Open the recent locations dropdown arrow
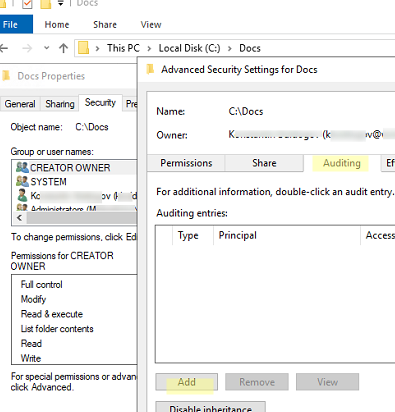This screenshot has height=412, width=395. (46, 48)
